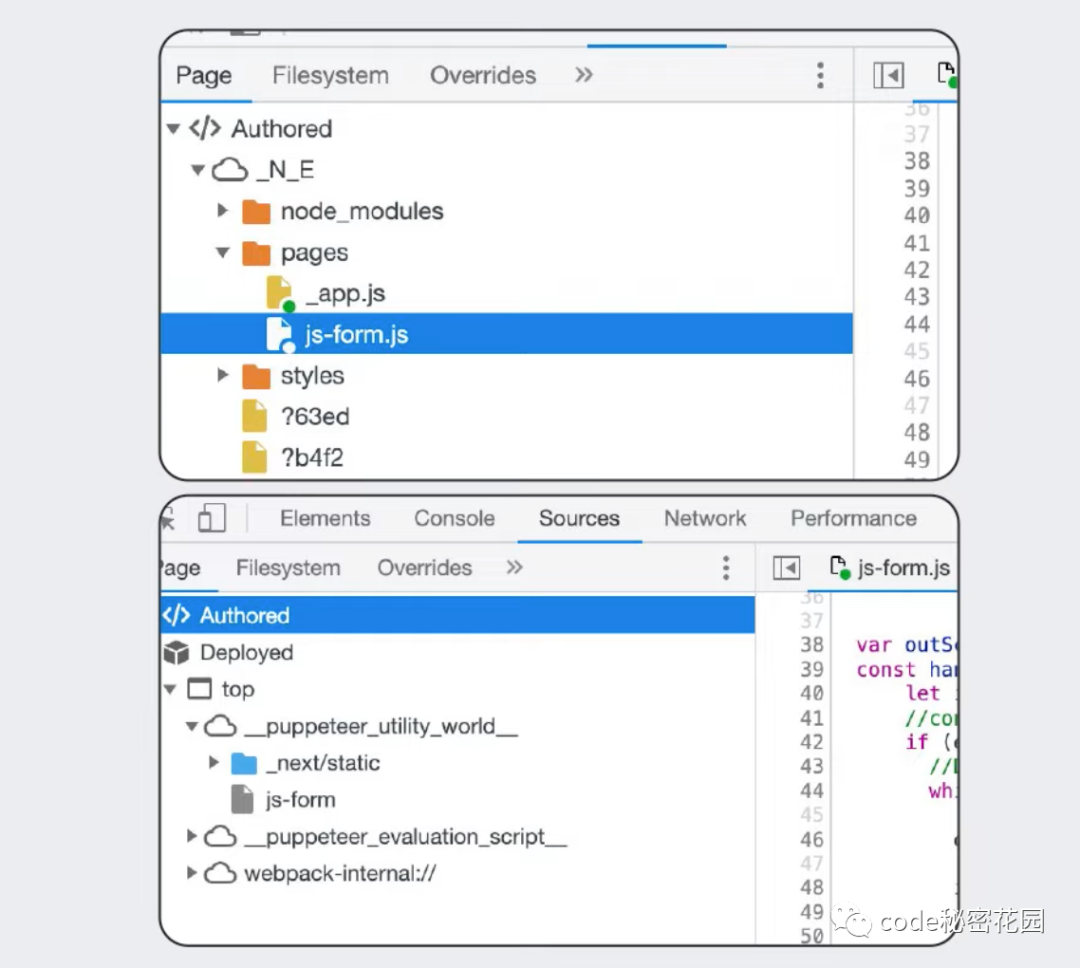Collapse the top frame node

170,688
